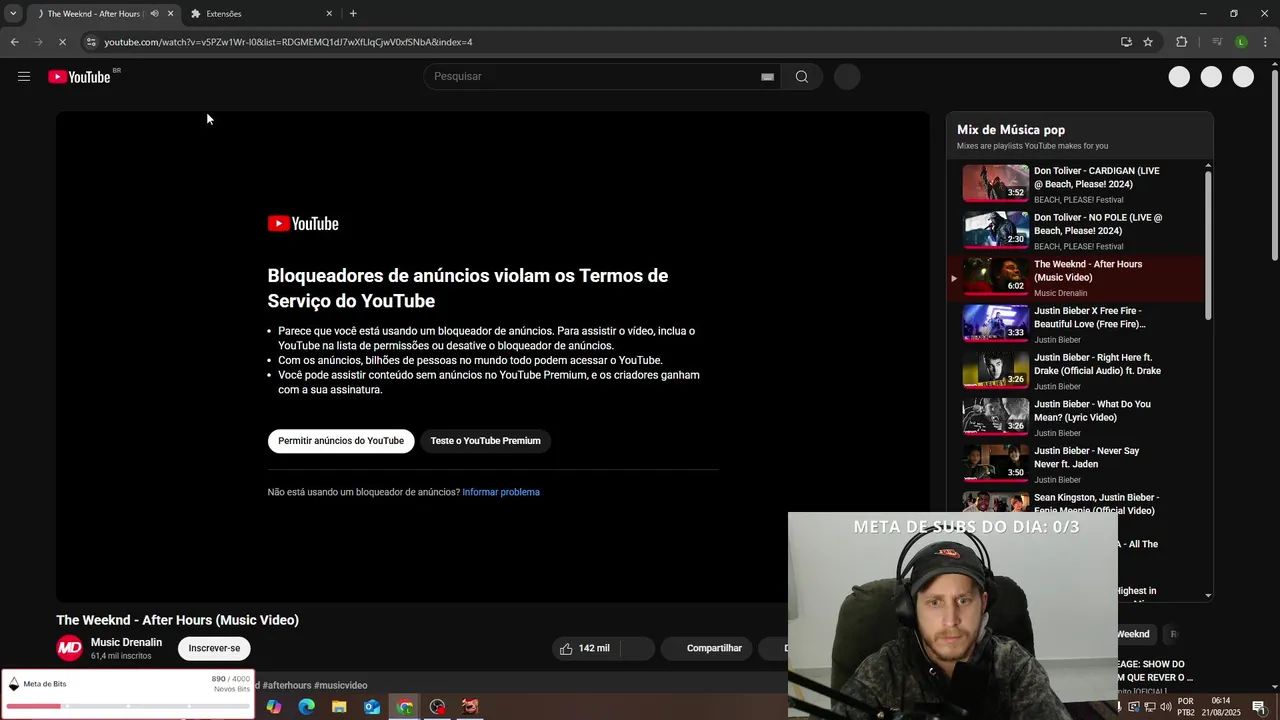This screenshot has width=1280, height=720.
Task: Open File Explorer from the taskbar
Action: (x=339, y=707)
